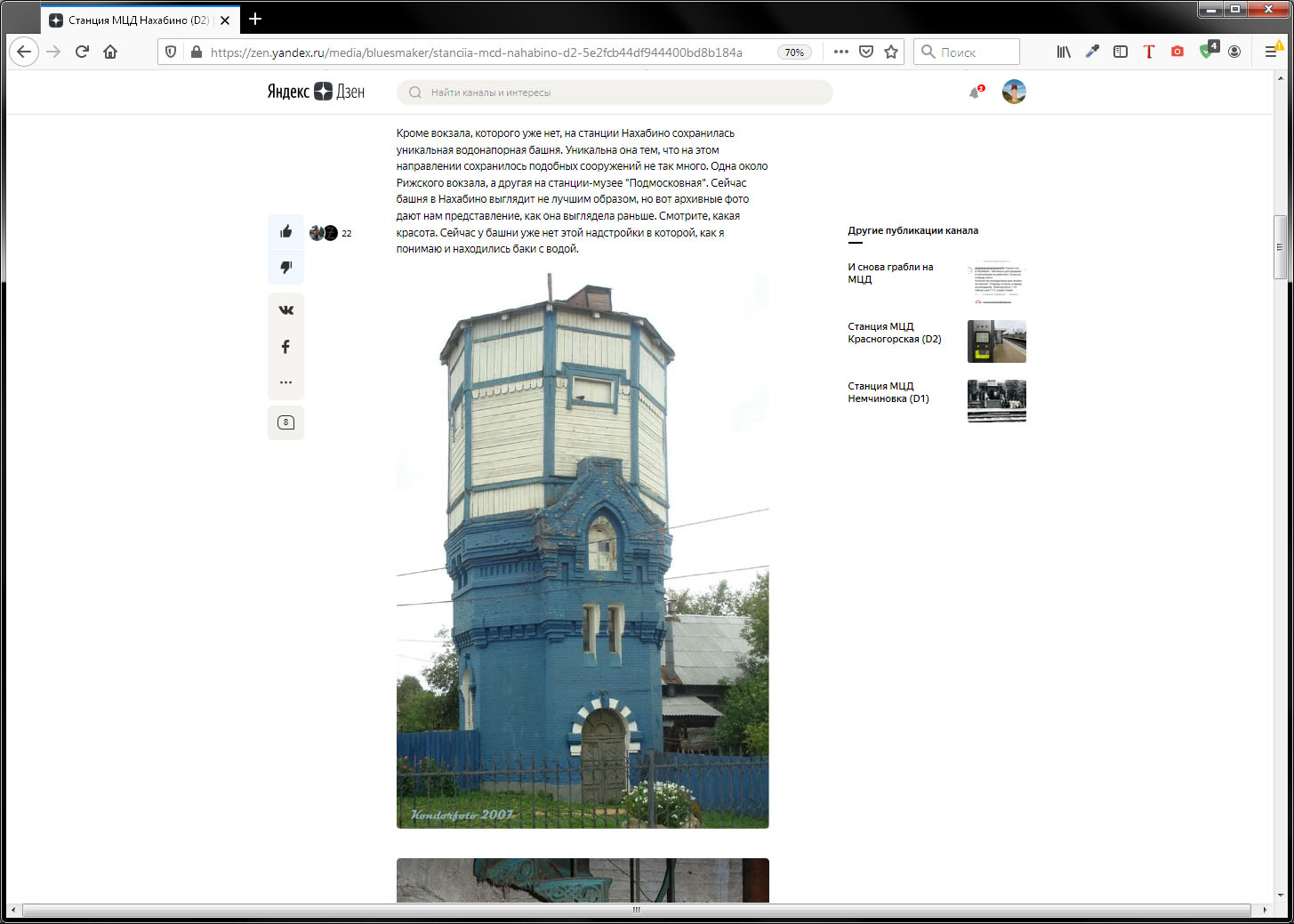This screenshot has width=1294, height=924.
Task: Share the article to Facebook
Action: [x=285, y=347]
